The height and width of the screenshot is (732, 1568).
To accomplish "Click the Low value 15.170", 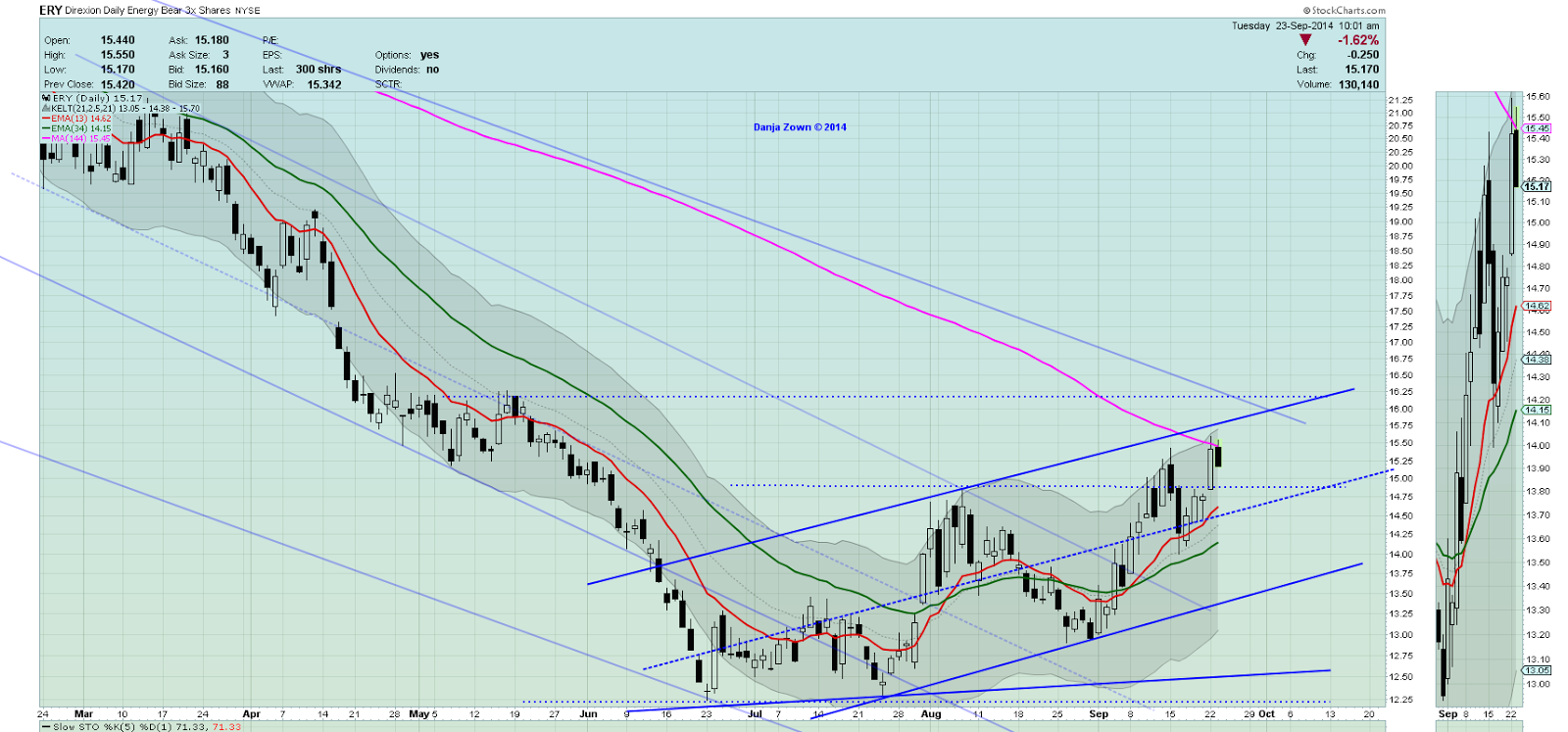I will 118,70.
